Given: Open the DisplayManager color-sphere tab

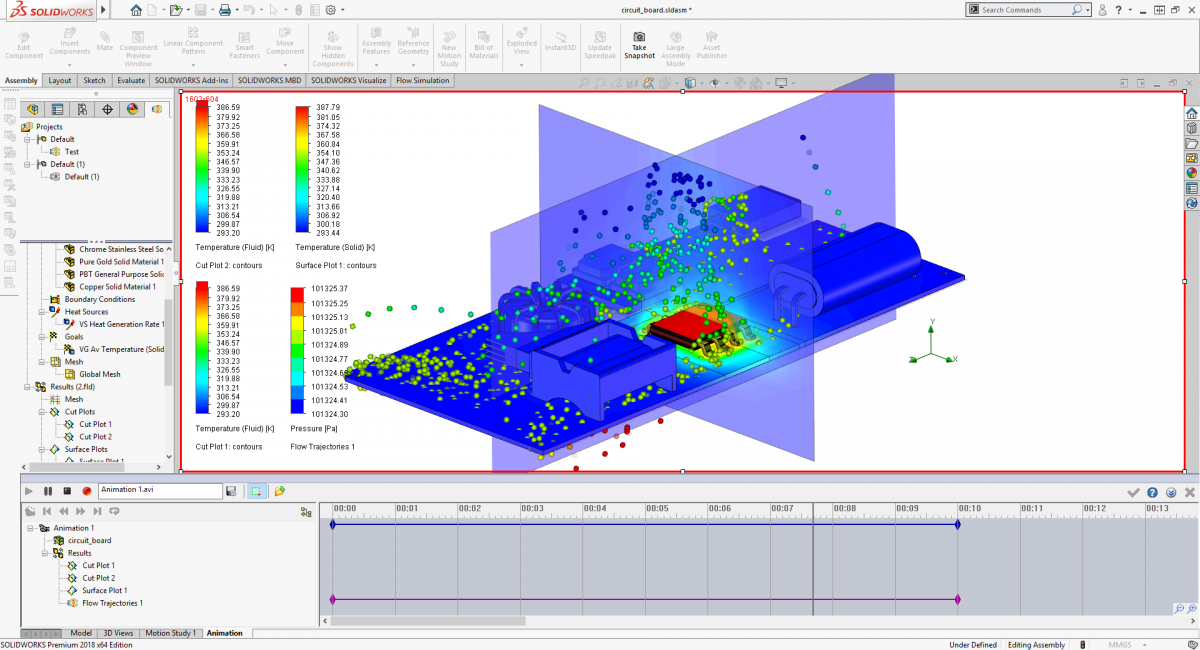Looking at the screenshot, I should [132, 109].
